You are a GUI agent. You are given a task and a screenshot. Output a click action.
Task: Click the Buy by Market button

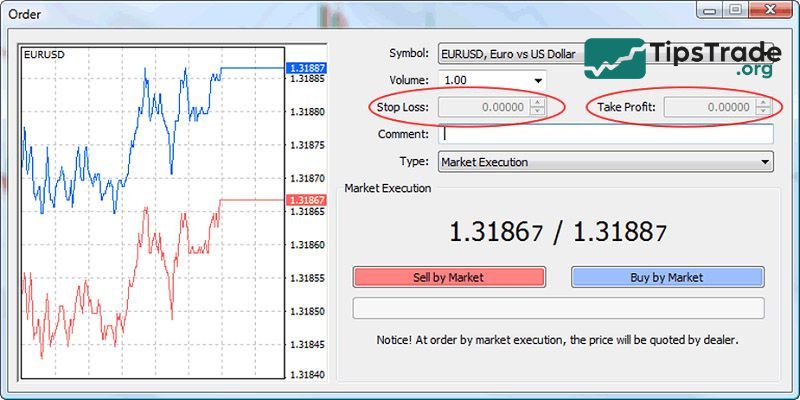(x=667, y=277)
